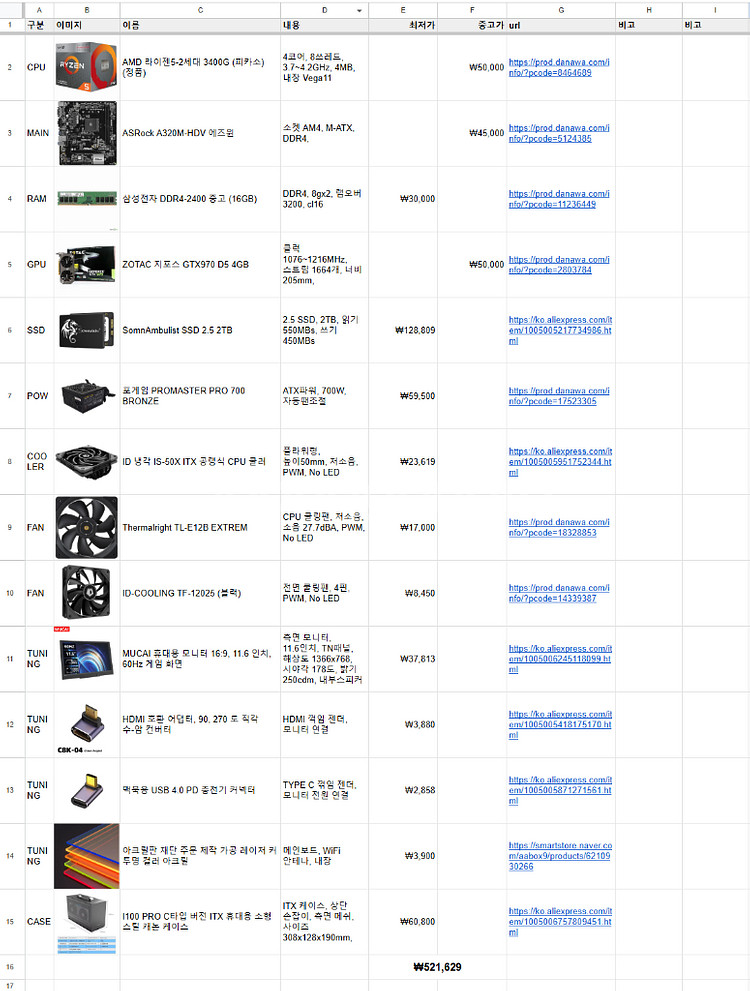Click the ₩37,813 monitor price cell
Viewport: 750px width, 991px height.
pos(403,659)
